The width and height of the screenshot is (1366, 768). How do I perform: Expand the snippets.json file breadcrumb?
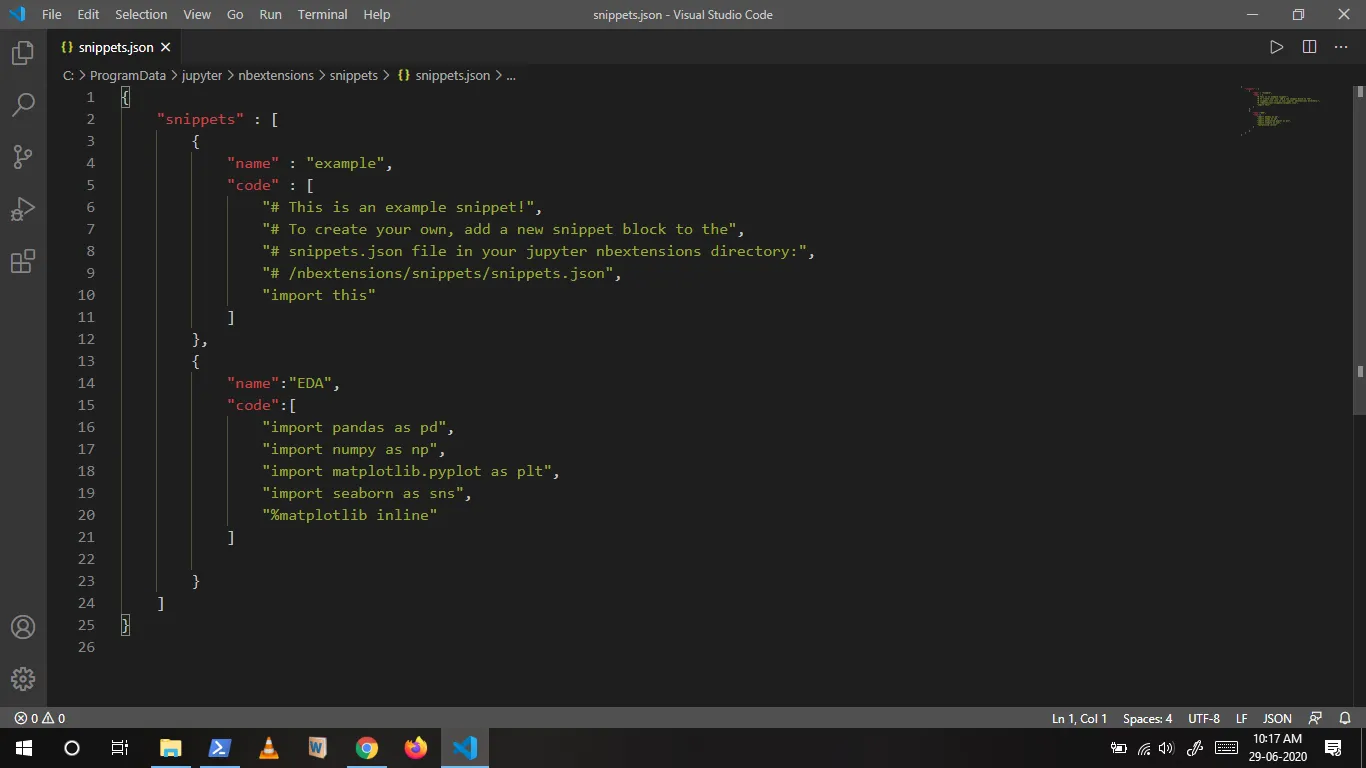click(x=444, y=75)
